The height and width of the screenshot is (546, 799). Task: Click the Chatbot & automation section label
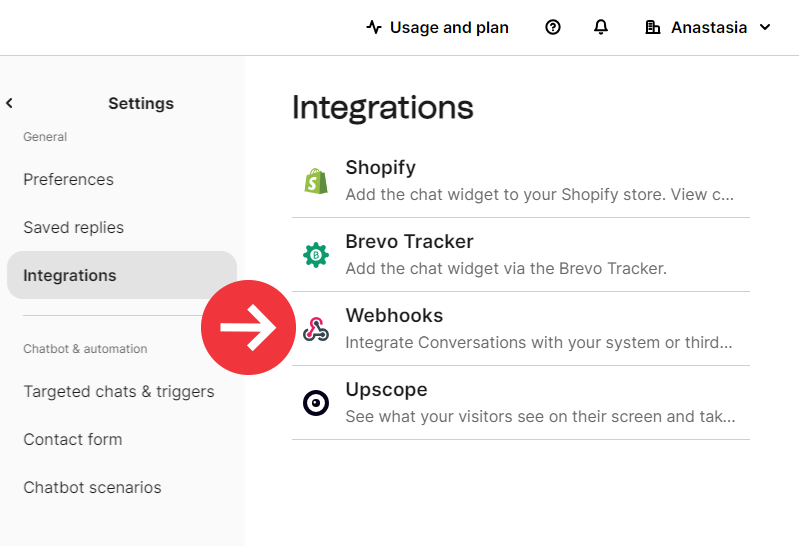(85, 349)
